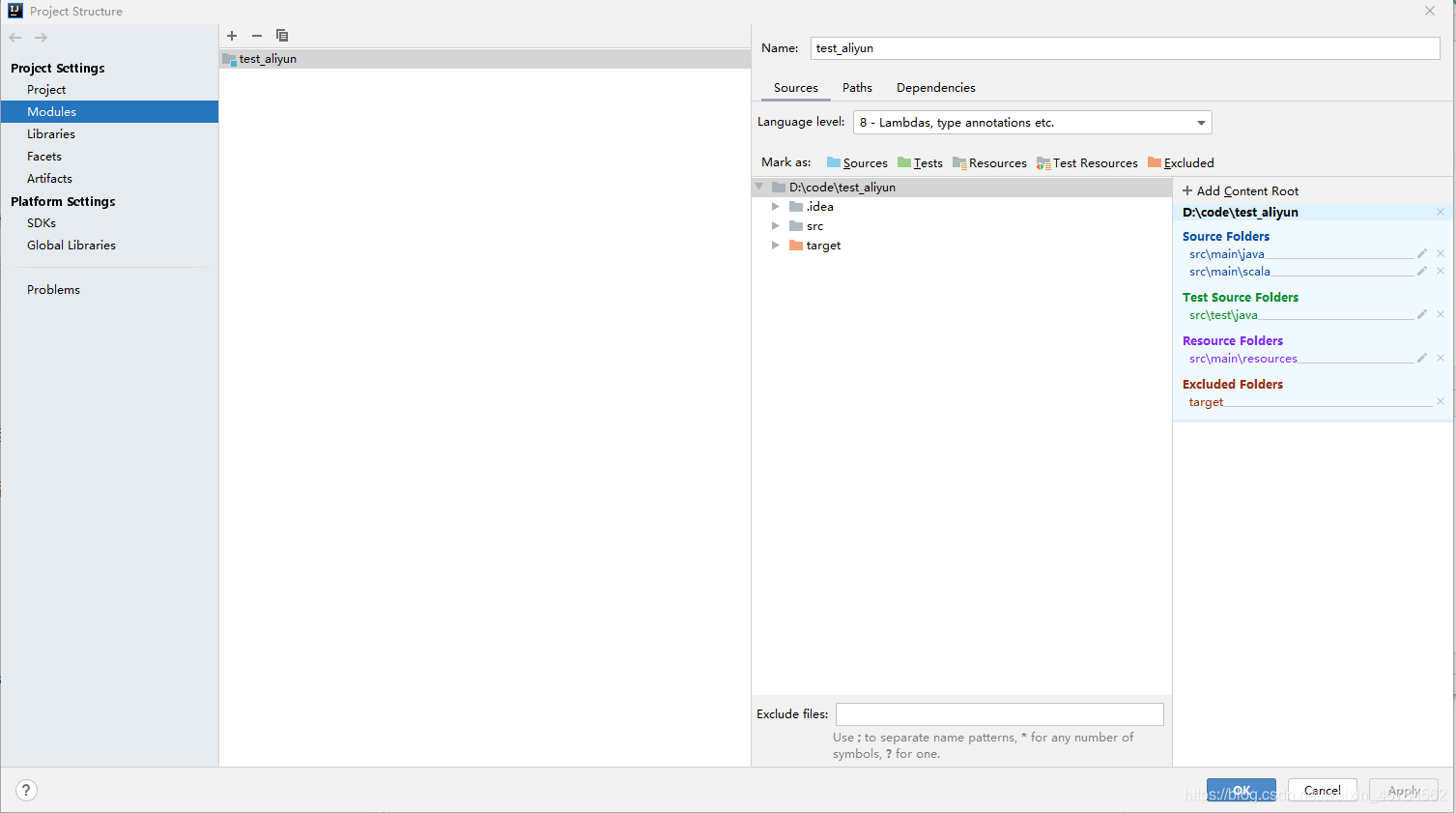The height and width of the screenshot is (813, 1456).
Task: Open the Language level dropdown
Action: tap(1032, 123)
